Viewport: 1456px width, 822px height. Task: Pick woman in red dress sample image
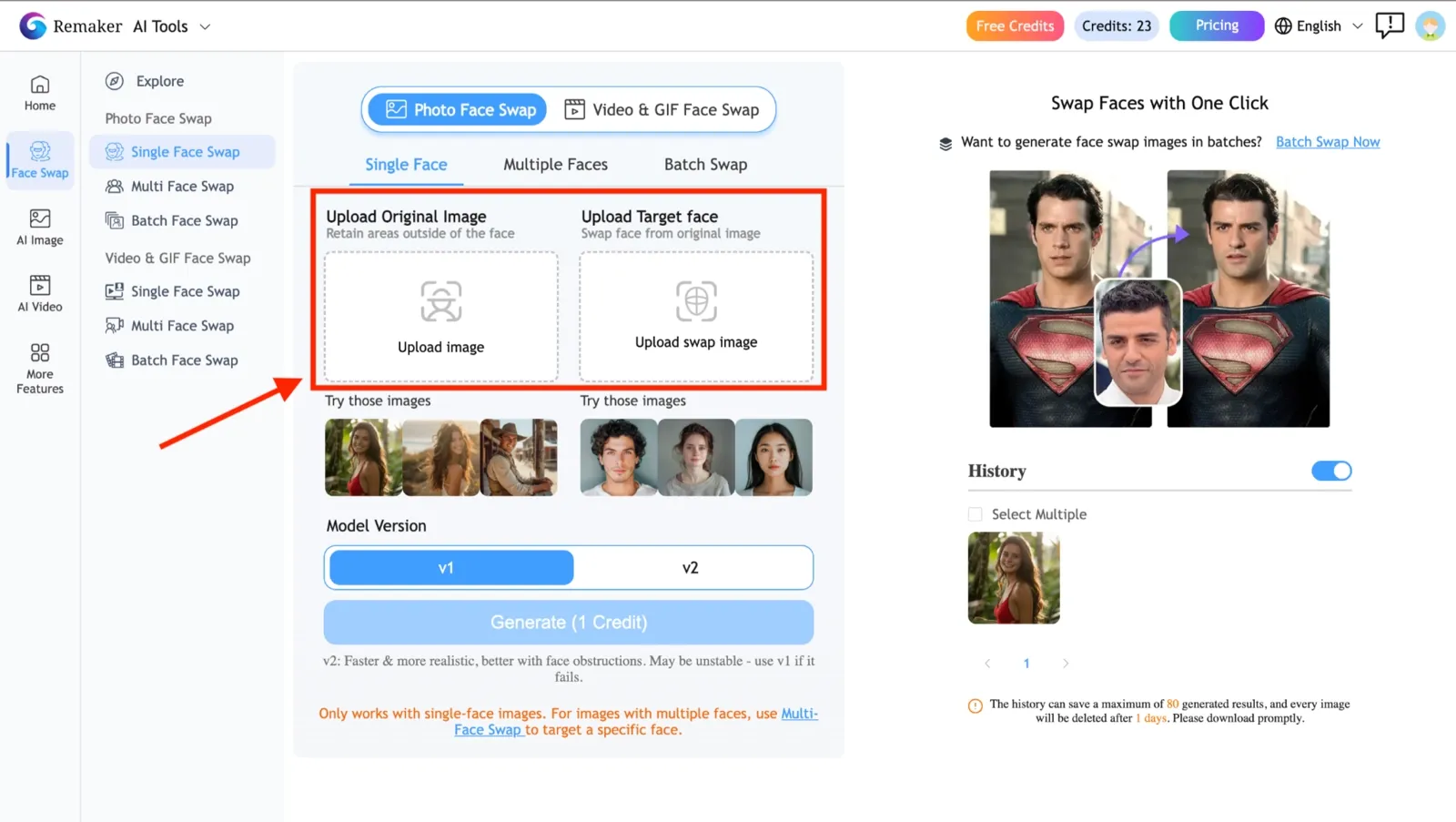[x=363, y=457]
